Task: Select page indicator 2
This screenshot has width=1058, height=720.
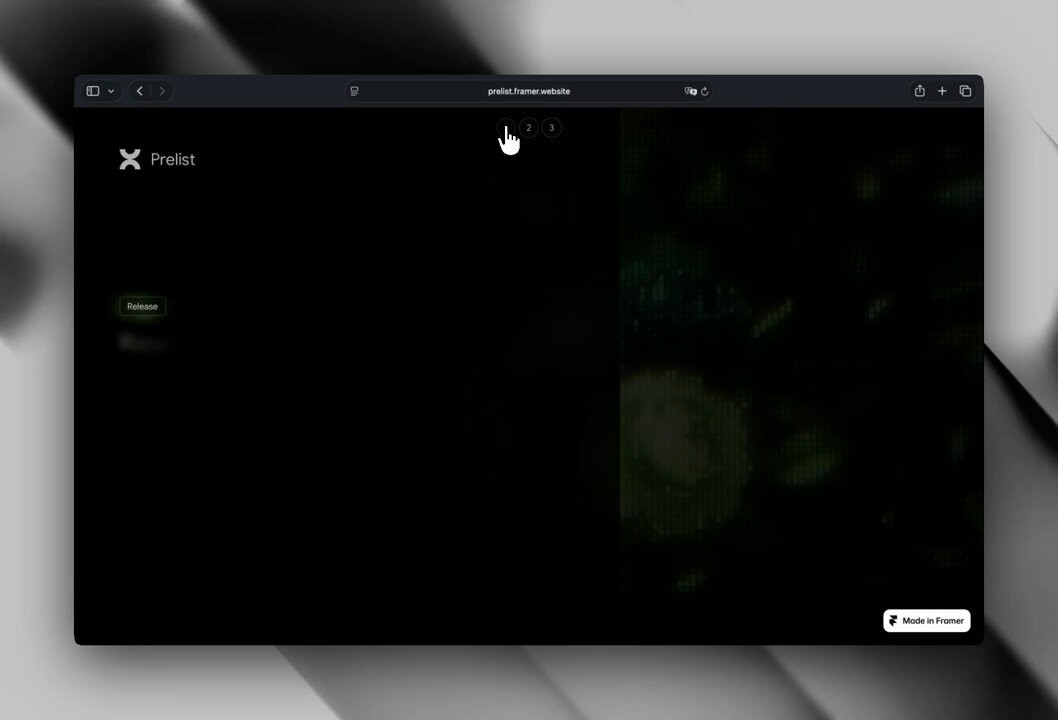Action: pos(529,128)
